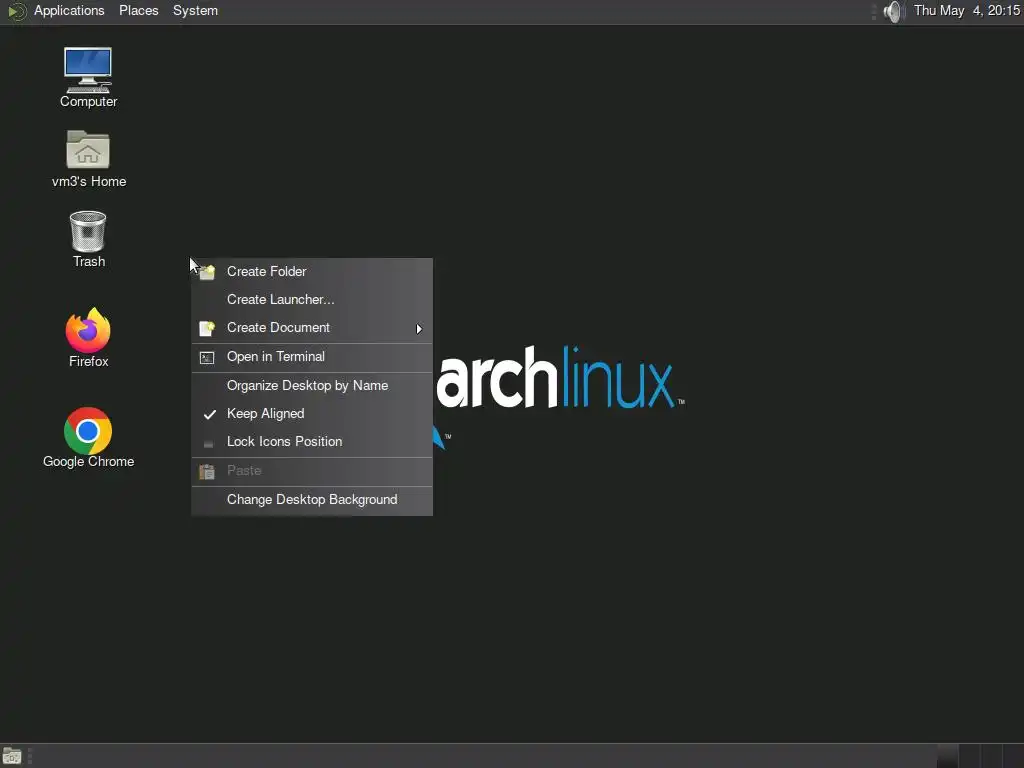The height and width of the screenshot is (768, 1024).
Task: Toggle the Lock Icons Position option
Action: 312,442
